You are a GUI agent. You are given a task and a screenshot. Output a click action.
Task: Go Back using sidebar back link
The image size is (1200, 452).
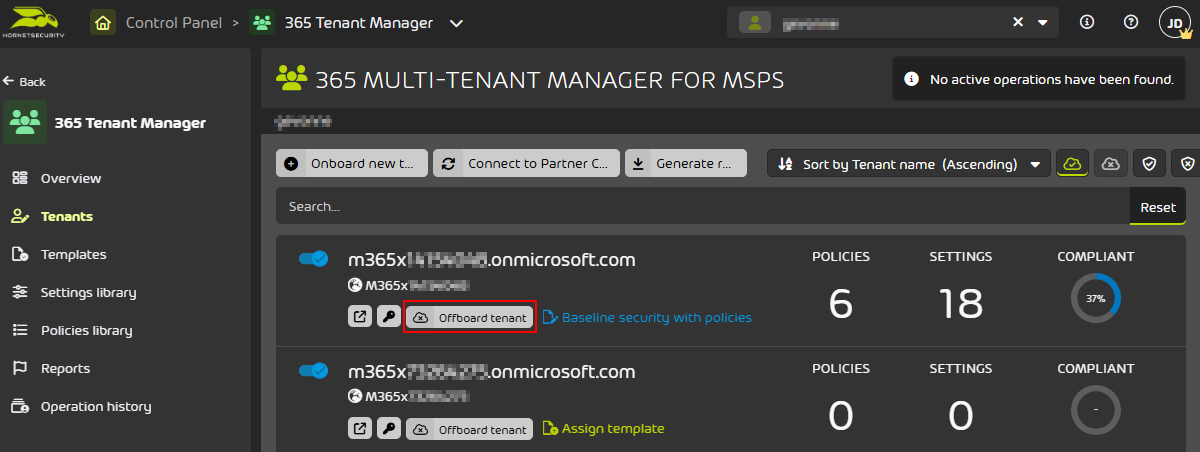(x=24, y=82)
